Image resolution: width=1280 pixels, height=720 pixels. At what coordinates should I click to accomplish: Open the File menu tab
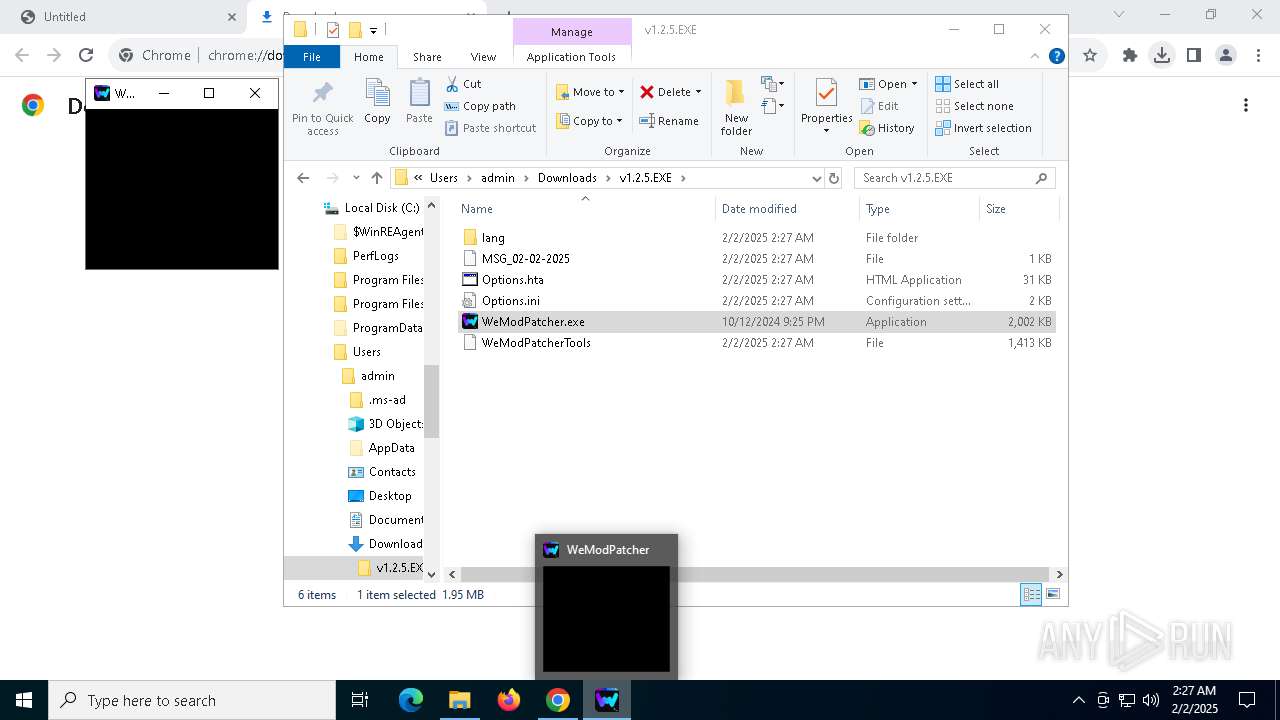[x=312, y=57]
